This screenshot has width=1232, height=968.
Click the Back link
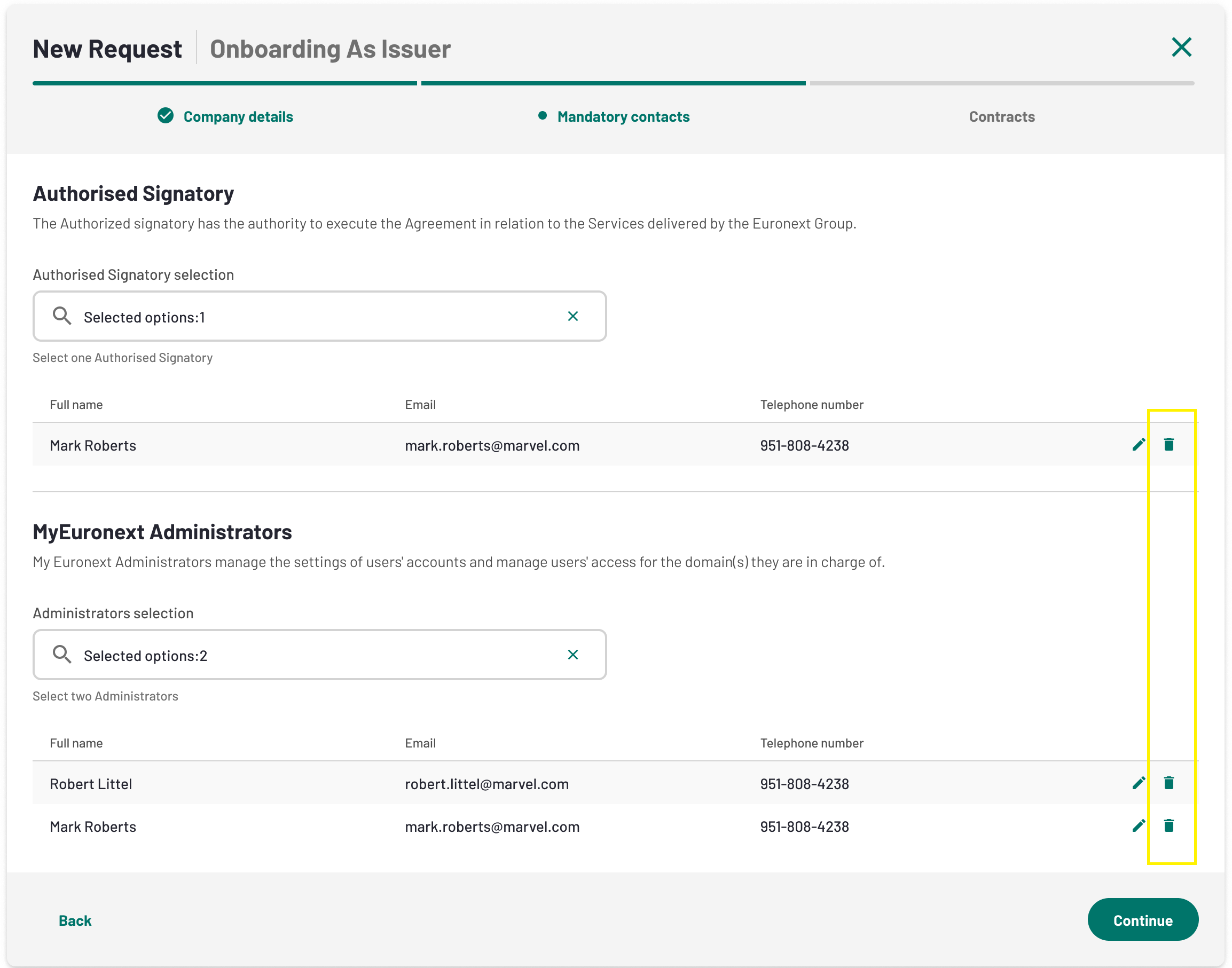[x=75, y=920]
